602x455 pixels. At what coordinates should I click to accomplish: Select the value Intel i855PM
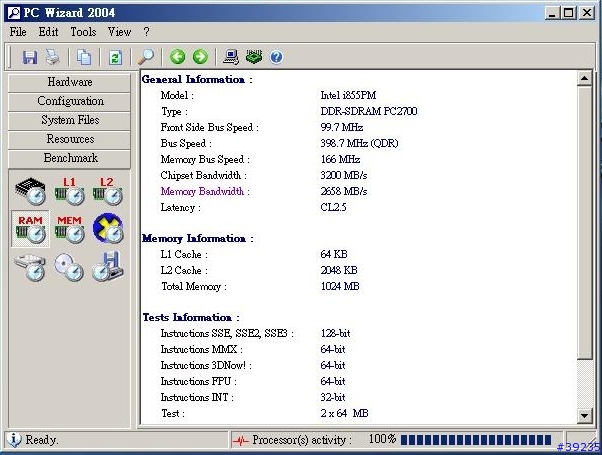[x=348, y=95]
